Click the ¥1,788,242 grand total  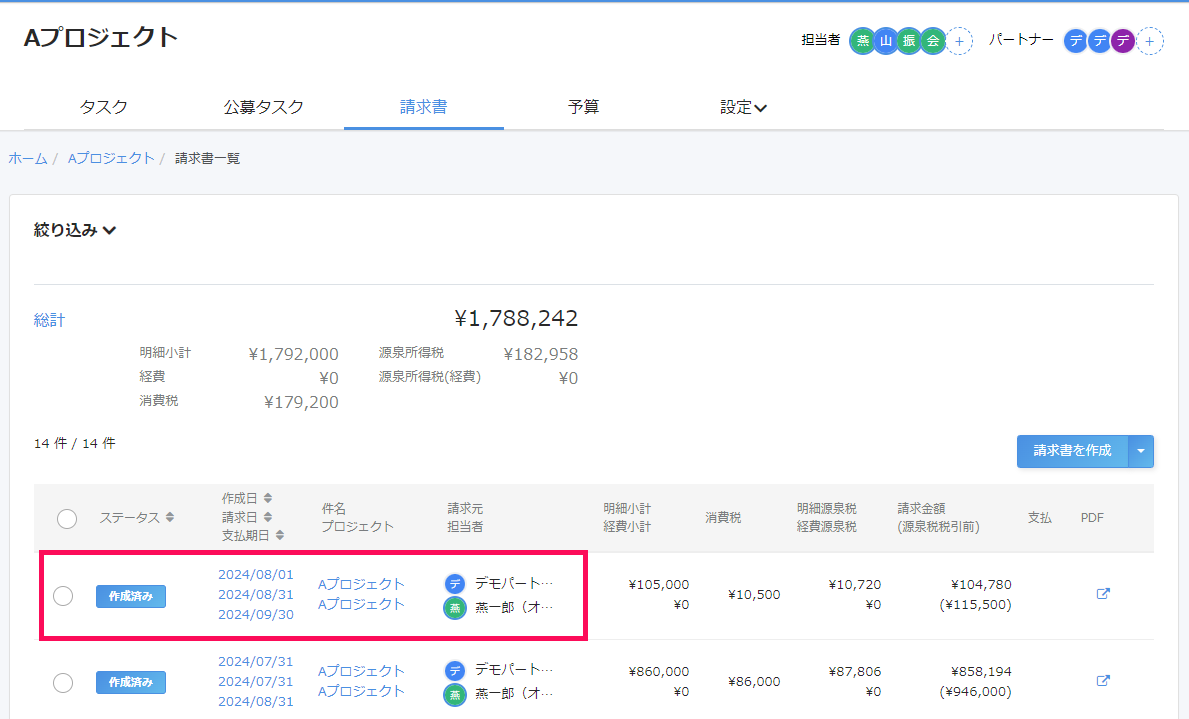(516, 319)
